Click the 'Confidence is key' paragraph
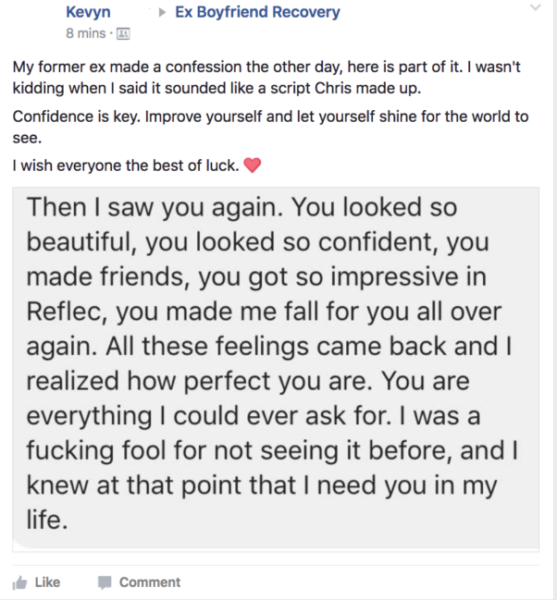This screenshot has height=600, width=557. 270,127
